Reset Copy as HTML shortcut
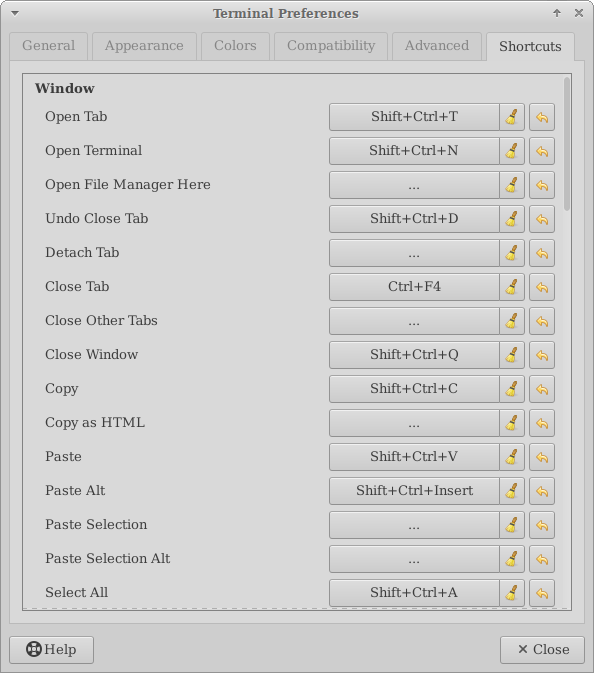594x673 pixels. pos(542,423)
